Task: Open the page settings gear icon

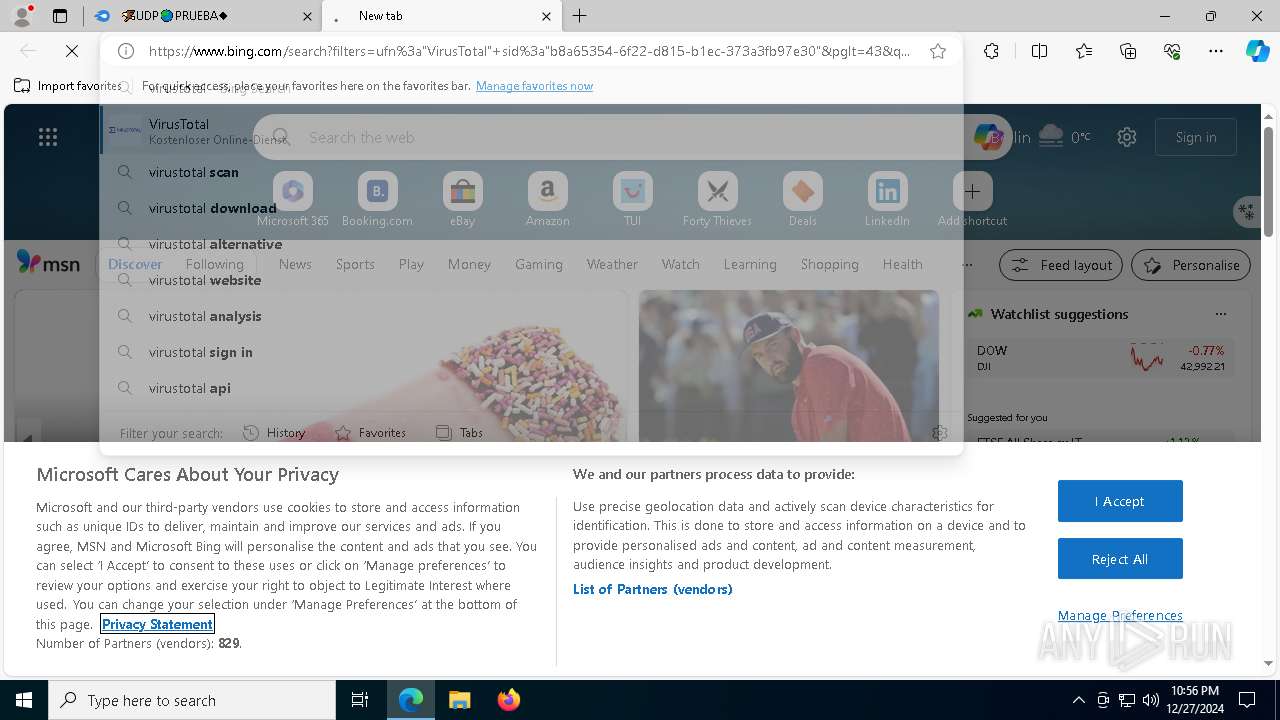Action: point(1127,137)
